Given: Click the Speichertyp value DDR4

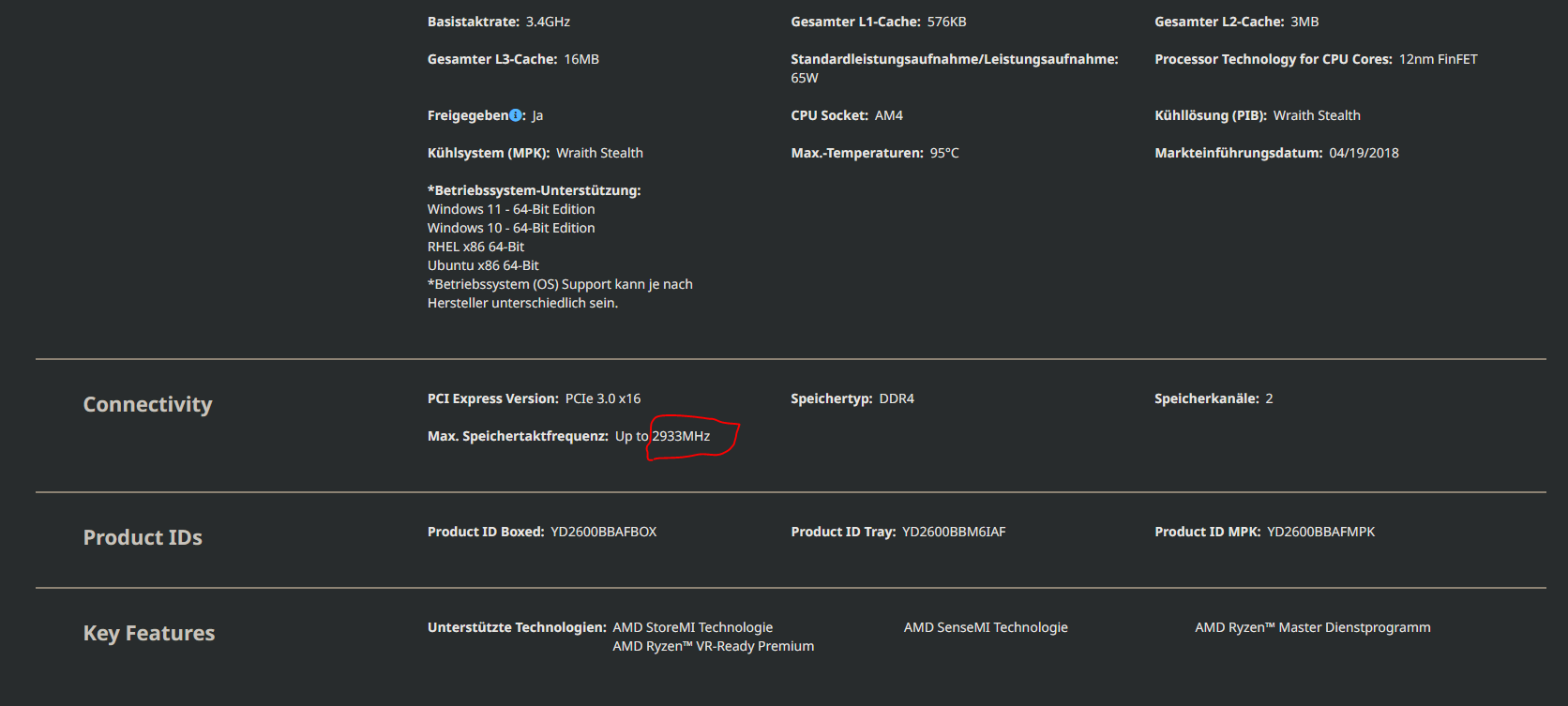Looking at the screenshot, I should click(897, 398).
